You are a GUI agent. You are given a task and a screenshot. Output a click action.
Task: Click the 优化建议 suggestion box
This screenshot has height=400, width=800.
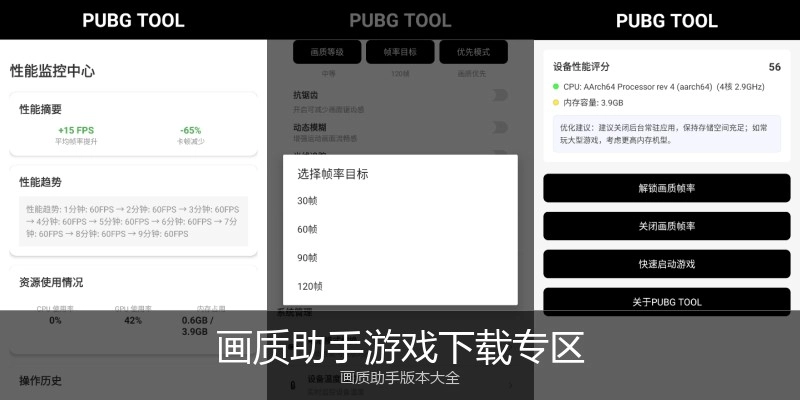[667, 134]
